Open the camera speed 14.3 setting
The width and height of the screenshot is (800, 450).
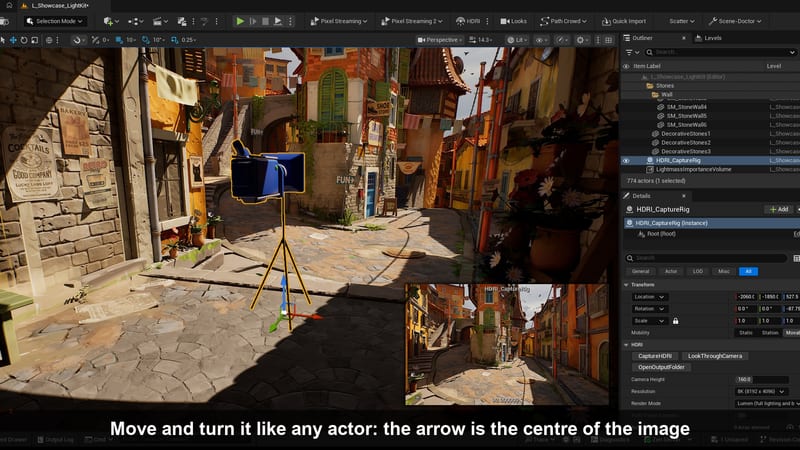[x=481, y=40]
